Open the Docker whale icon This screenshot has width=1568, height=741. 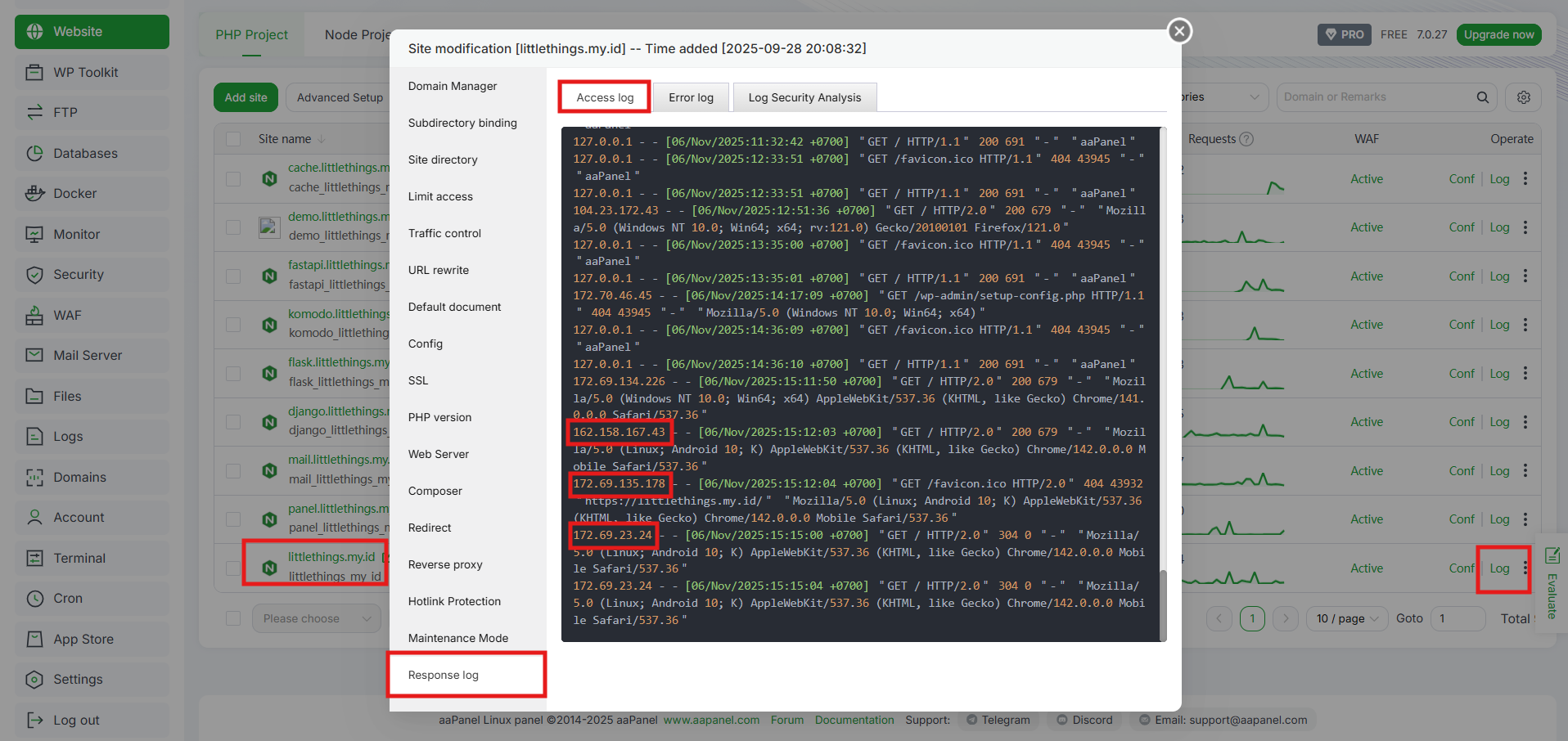tap(34, 193)
